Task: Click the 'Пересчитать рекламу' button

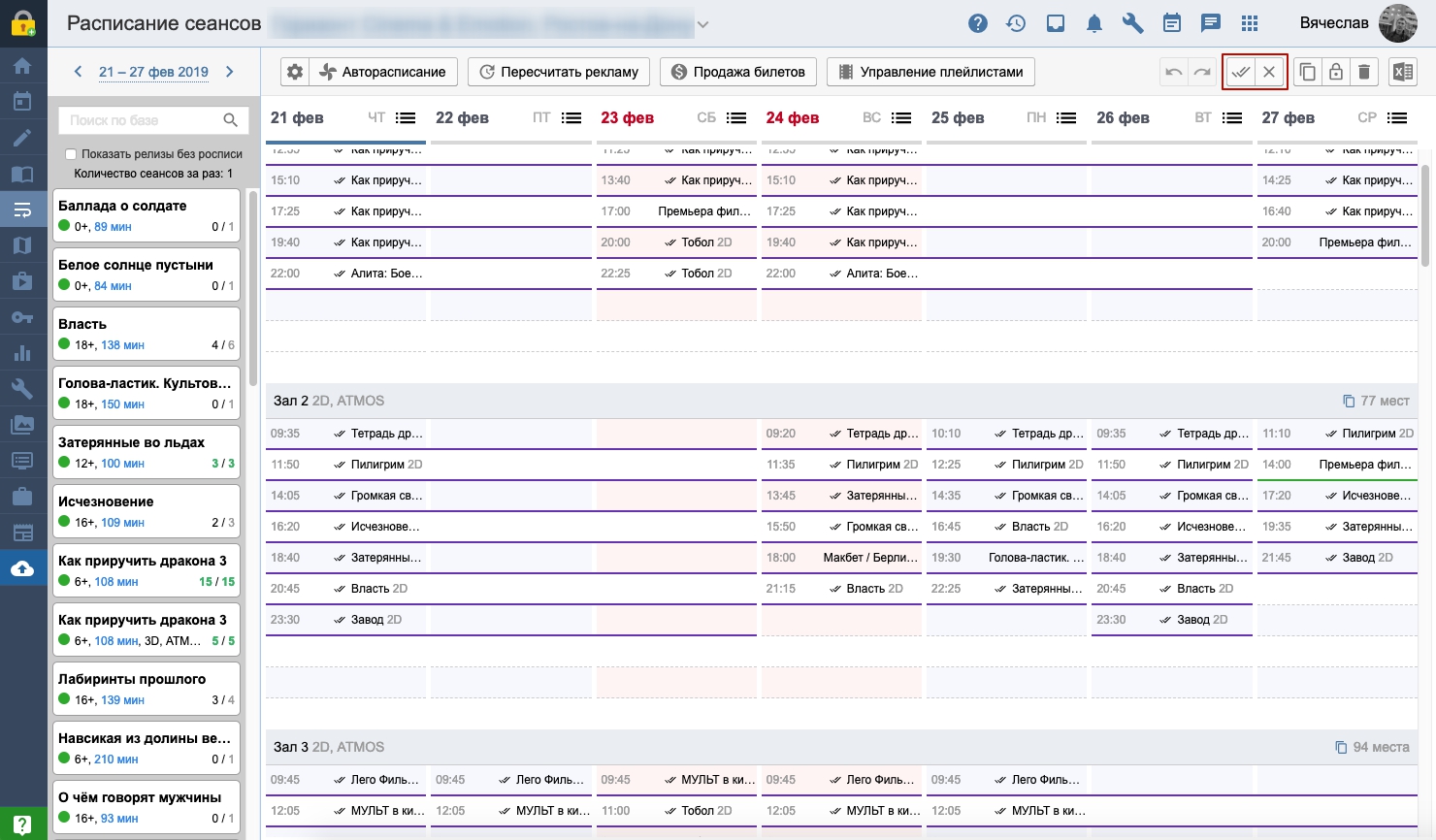Action: coord(559,72)
